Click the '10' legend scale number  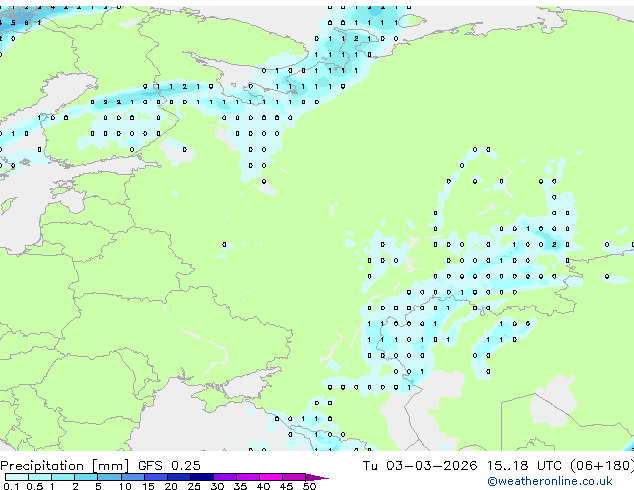[125, 486]
